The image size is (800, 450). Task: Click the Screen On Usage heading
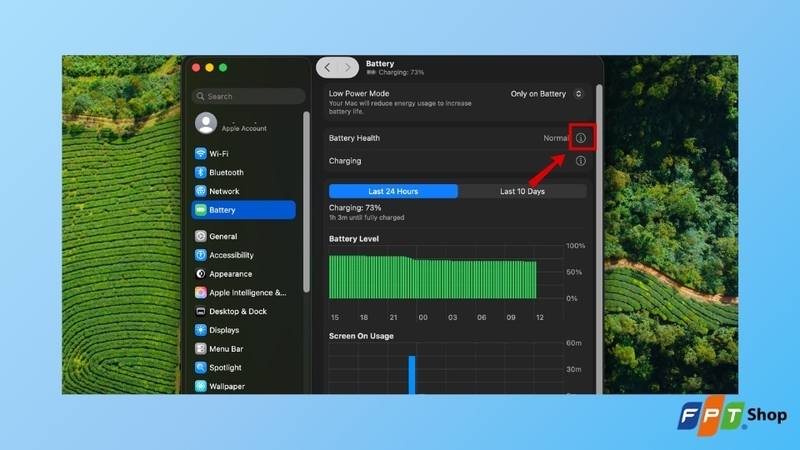click(361, 336)
